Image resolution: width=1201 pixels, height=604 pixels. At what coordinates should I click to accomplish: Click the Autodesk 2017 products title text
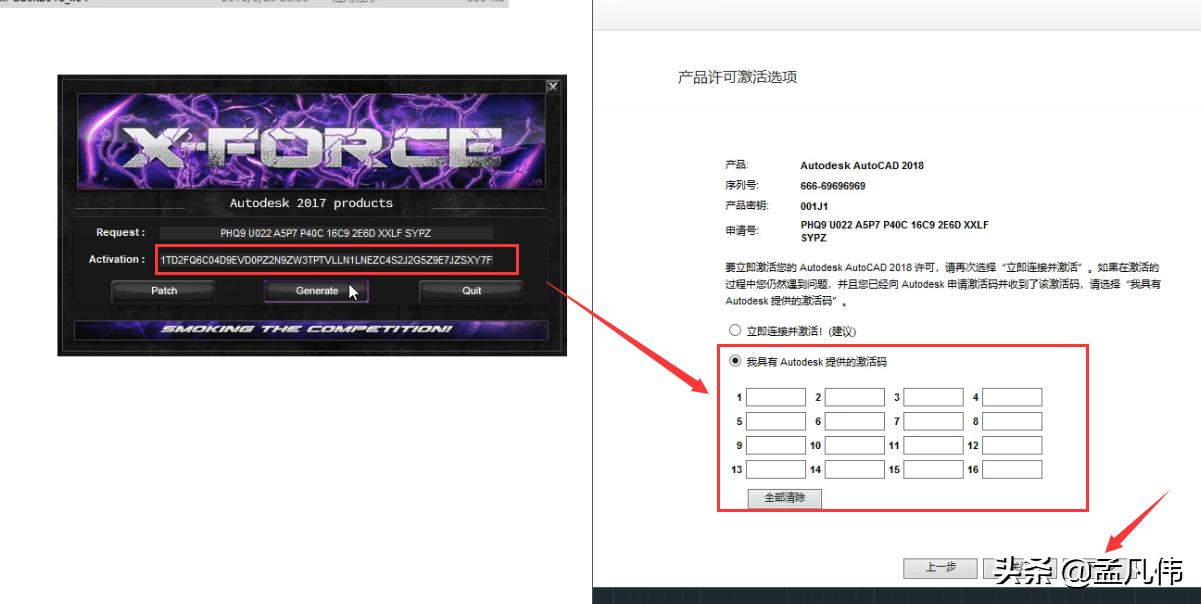click(x=312, y=203)
